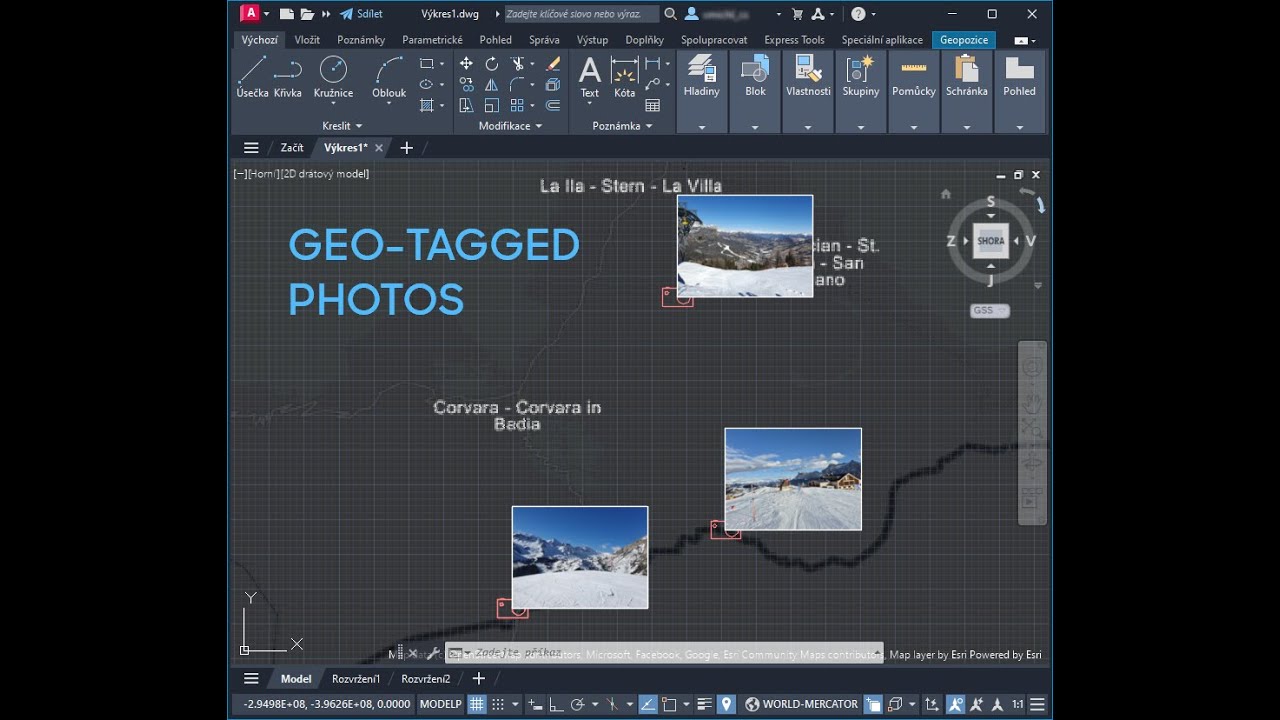The image size is (1280, 720).
Task: Select the top La Villa photo thumbnail
Action: tap(745, 246)
